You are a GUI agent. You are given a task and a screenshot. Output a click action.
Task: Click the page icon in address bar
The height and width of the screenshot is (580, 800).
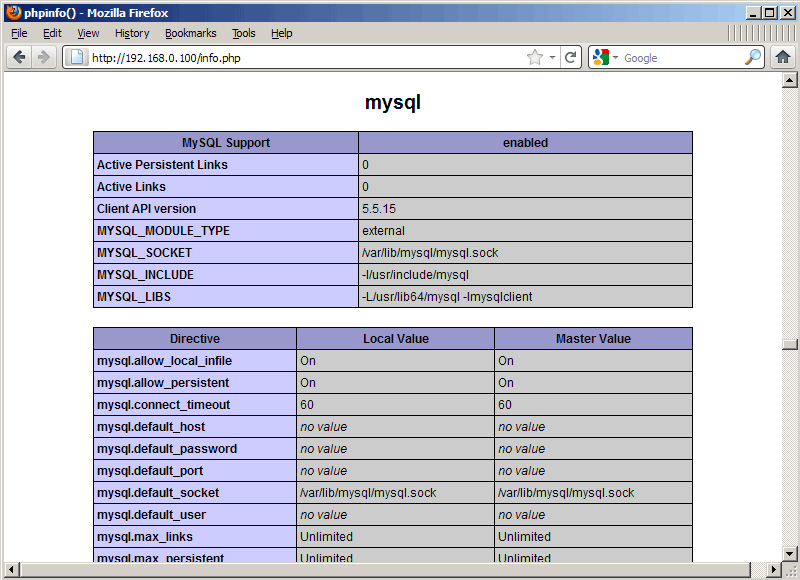point(77,57)
